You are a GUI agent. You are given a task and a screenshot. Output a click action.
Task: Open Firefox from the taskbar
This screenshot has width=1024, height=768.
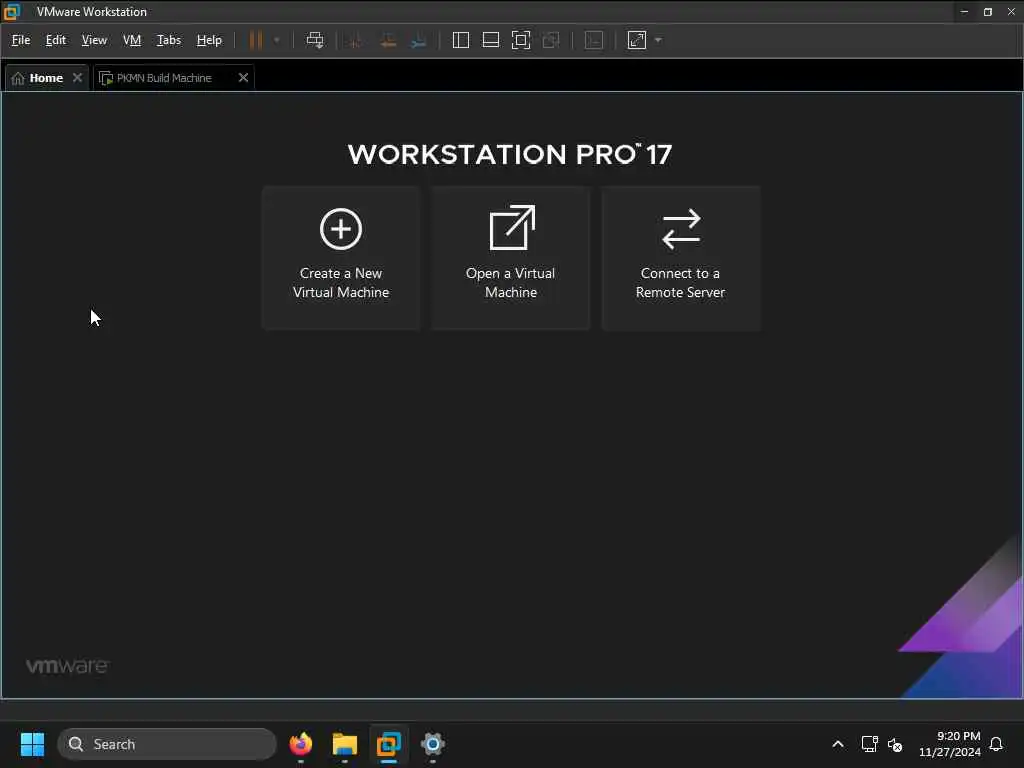coord(300,744)
